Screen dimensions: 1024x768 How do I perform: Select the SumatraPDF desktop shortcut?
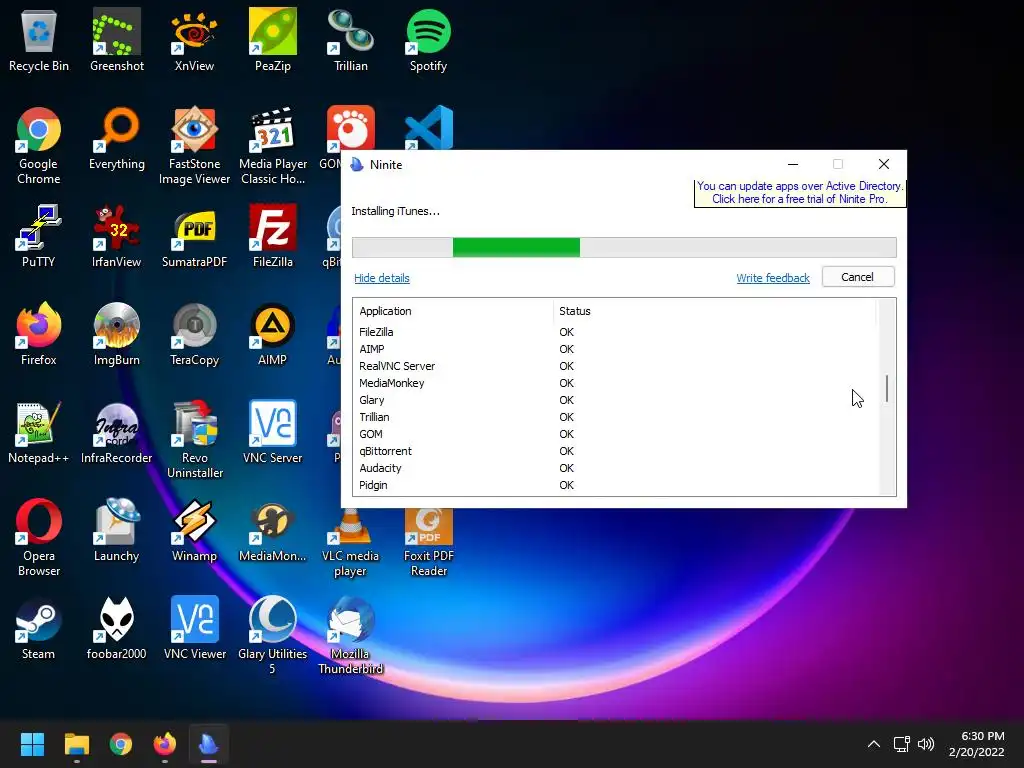[194, 237]
